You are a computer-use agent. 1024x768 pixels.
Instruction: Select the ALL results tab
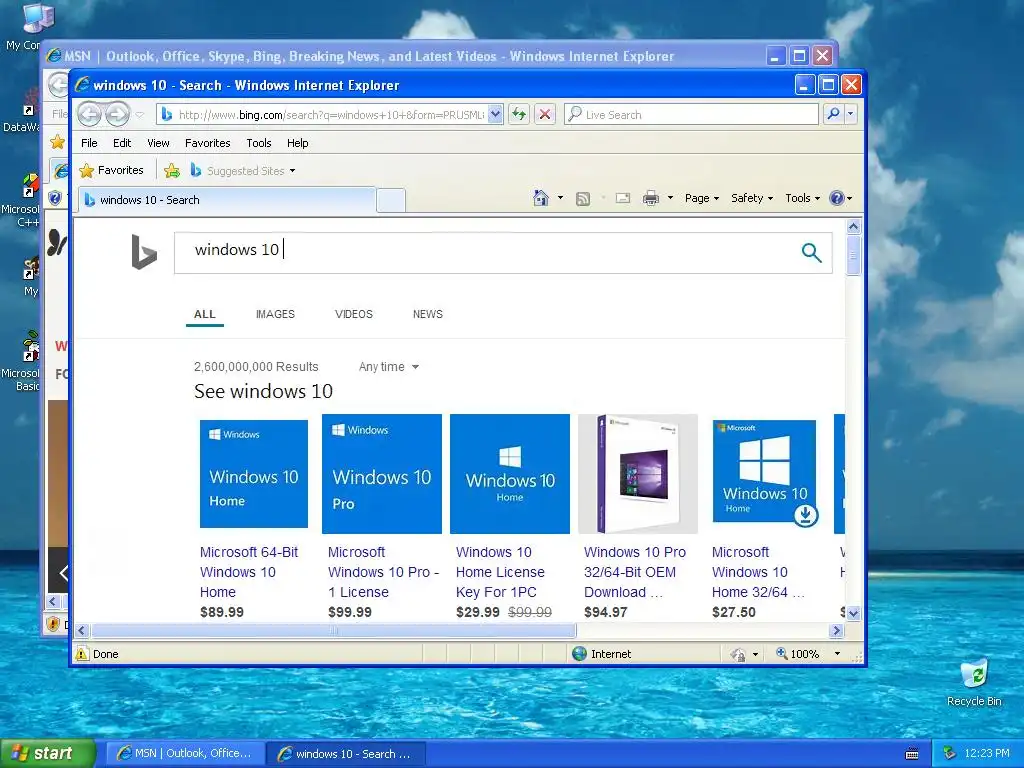(x=204, y=314)
